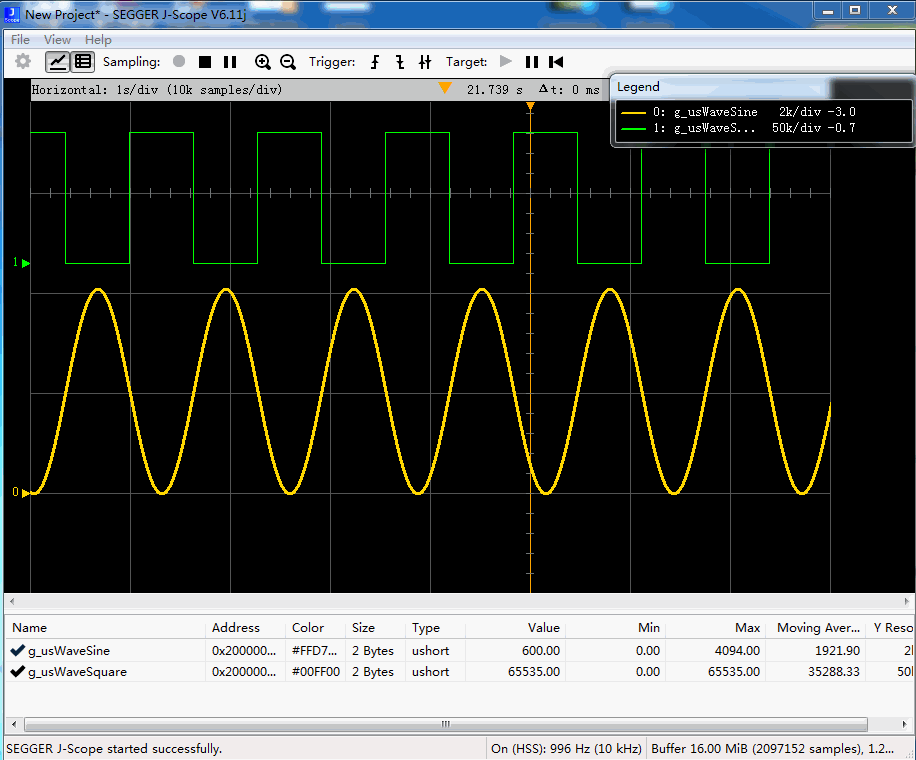Screen dimensions: 916x760
Task: Open the settings gear icon
Action: pyautogui.click(x=23, y=61)
